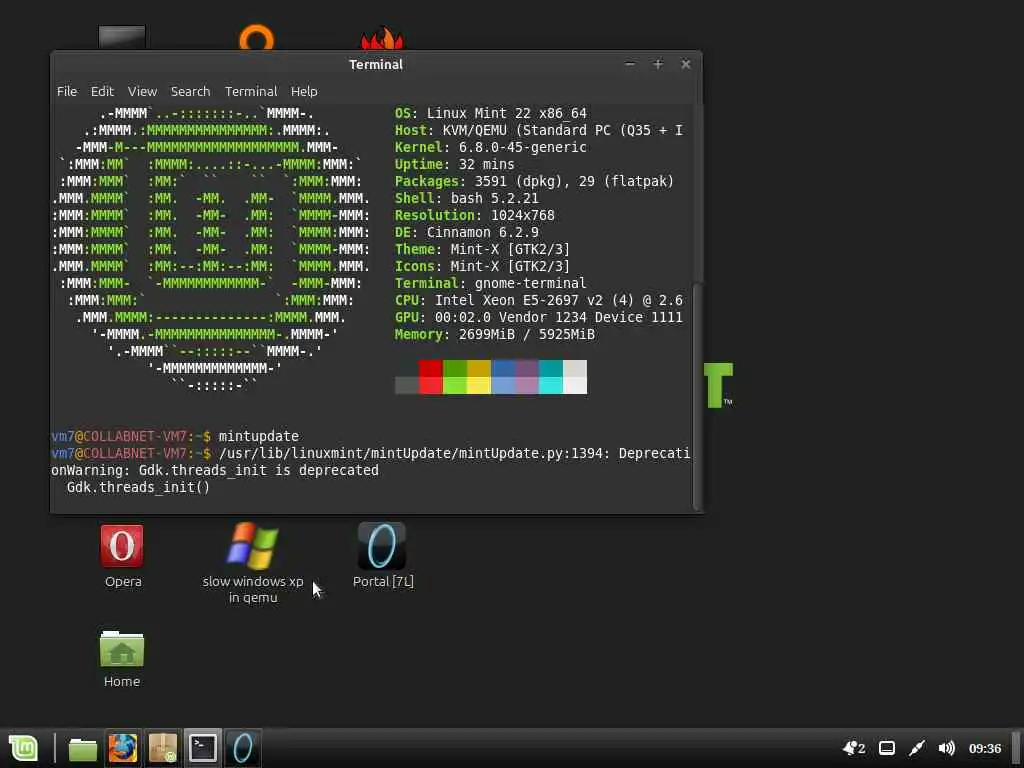
Task: Minimize the Terminal window
Action: [630, 64]
